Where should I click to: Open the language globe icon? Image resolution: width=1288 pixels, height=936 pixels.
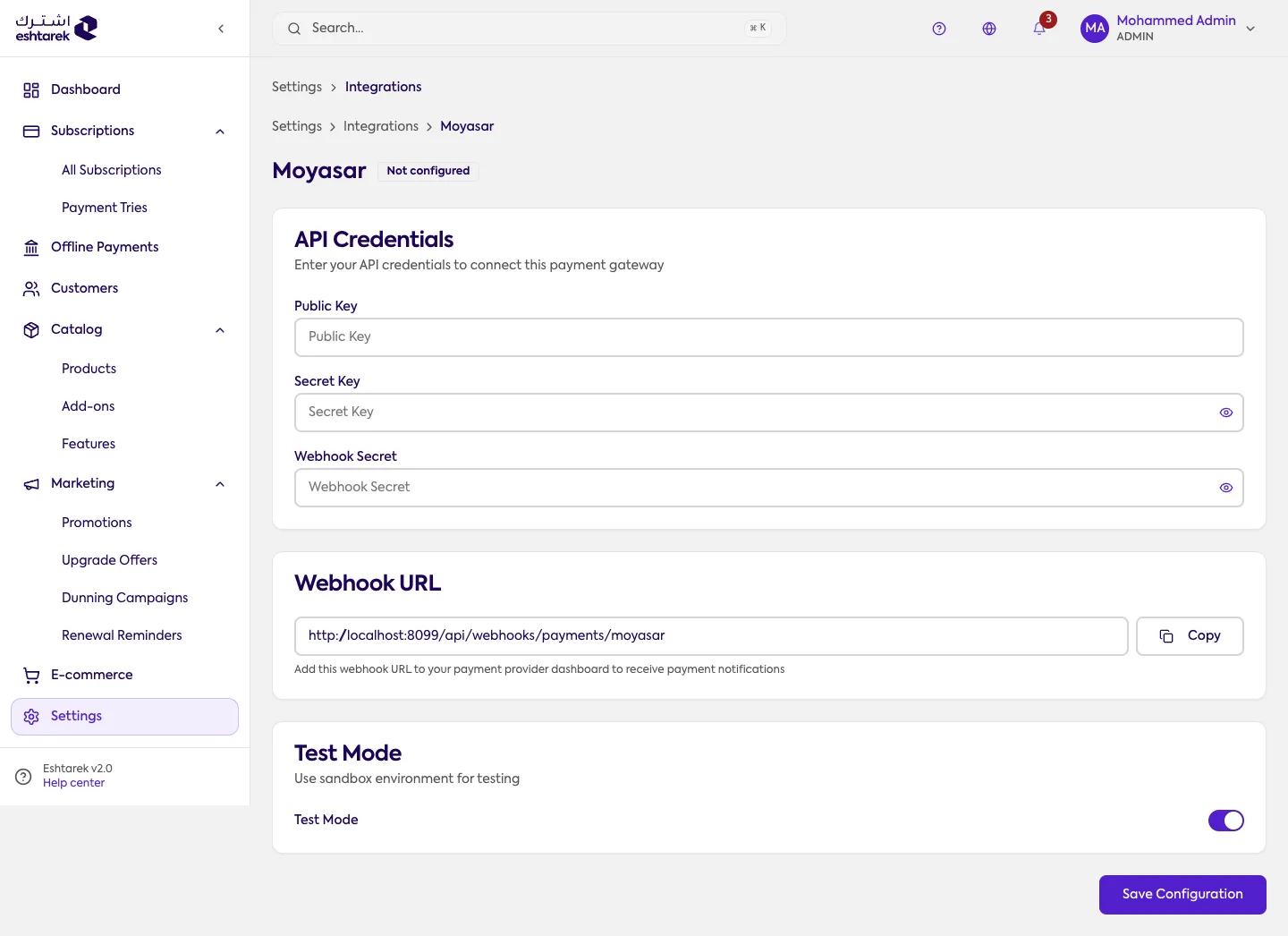point(989,29)
